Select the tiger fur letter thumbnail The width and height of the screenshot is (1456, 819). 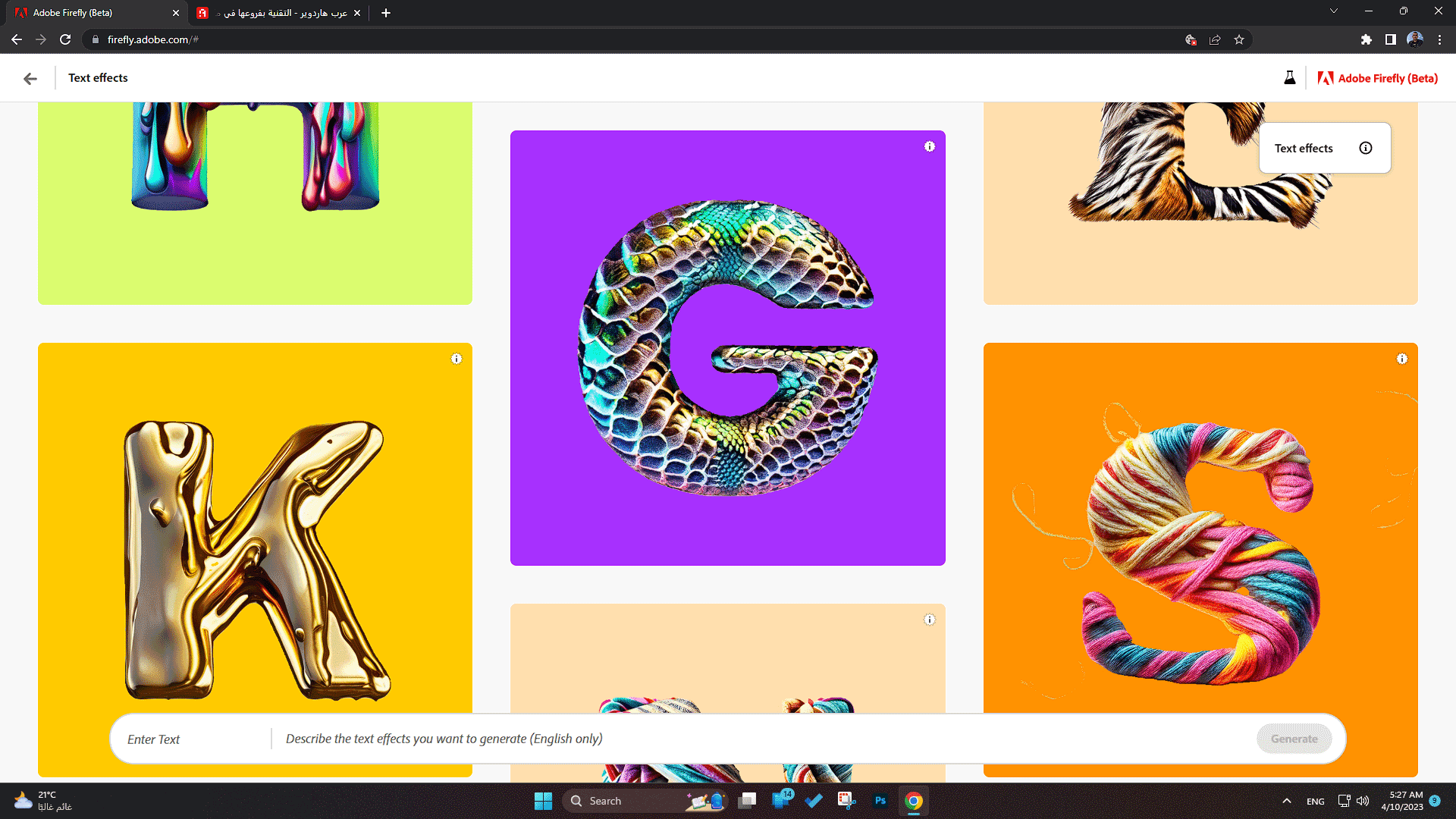click(x=1200, y=203)
